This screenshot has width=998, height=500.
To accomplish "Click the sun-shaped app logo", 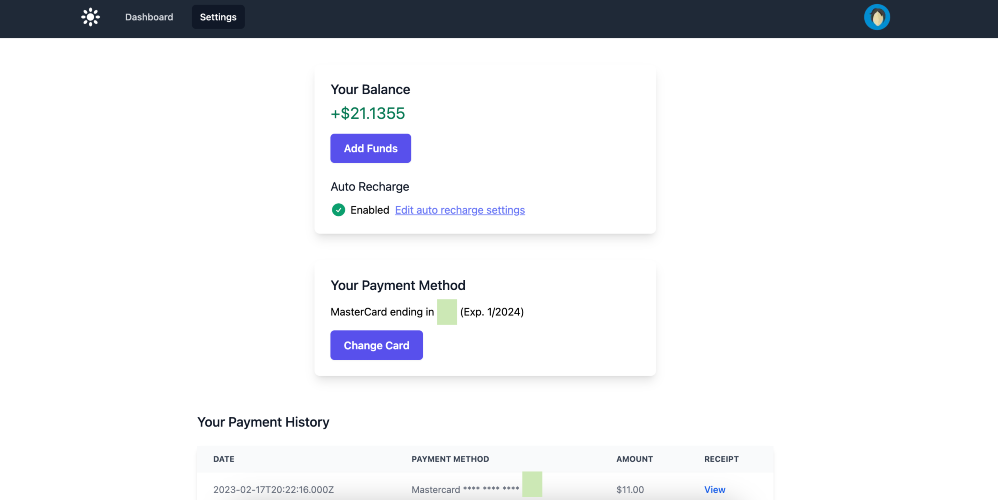I will [x=90, y=17].
